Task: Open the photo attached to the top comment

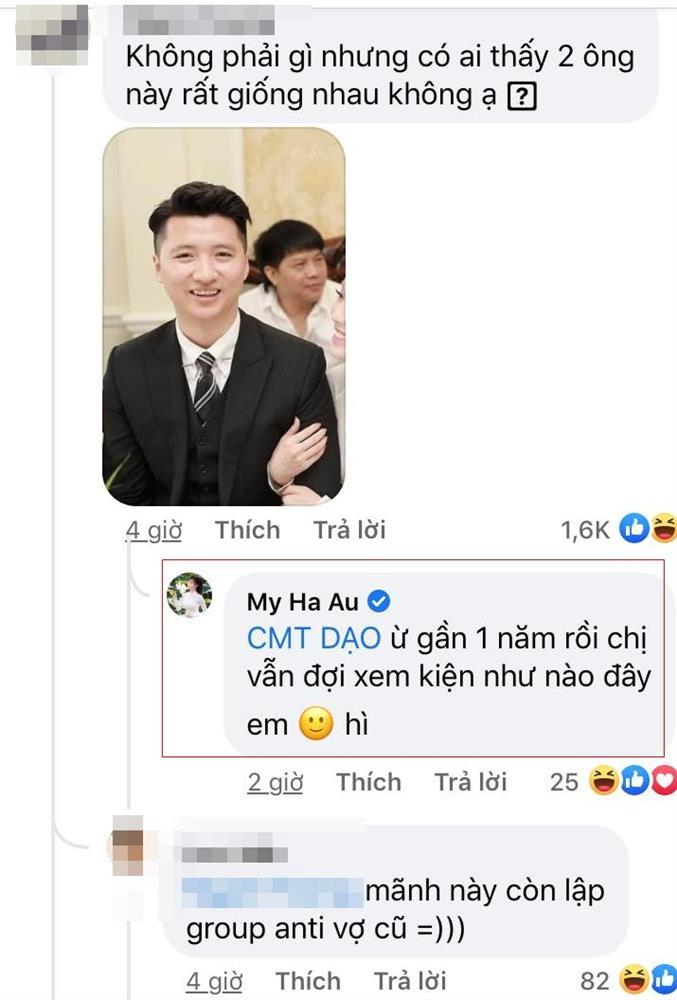Action: [x=224, y=316]
